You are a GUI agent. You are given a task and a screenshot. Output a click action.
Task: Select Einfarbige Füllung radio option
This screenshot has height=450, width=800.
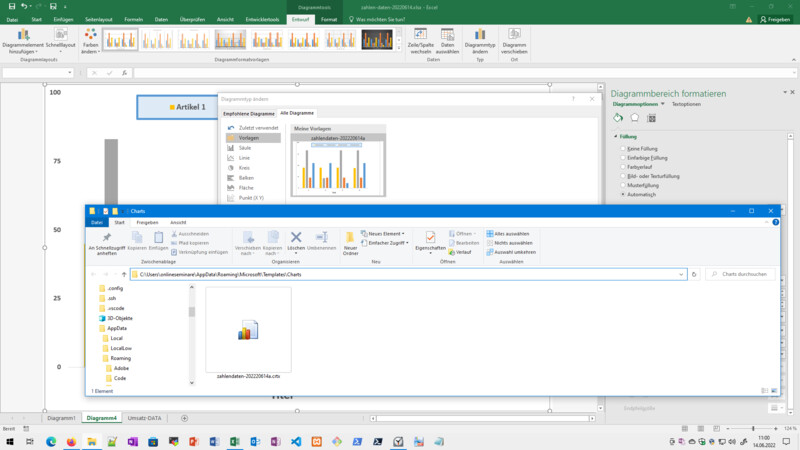(623, 158)
